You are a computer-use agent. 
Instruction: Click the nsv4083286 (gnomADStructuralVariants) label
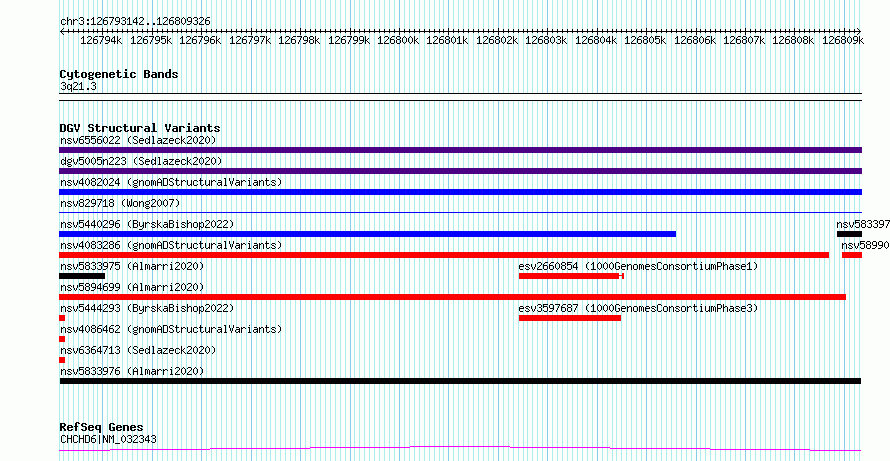pos(171,245)
